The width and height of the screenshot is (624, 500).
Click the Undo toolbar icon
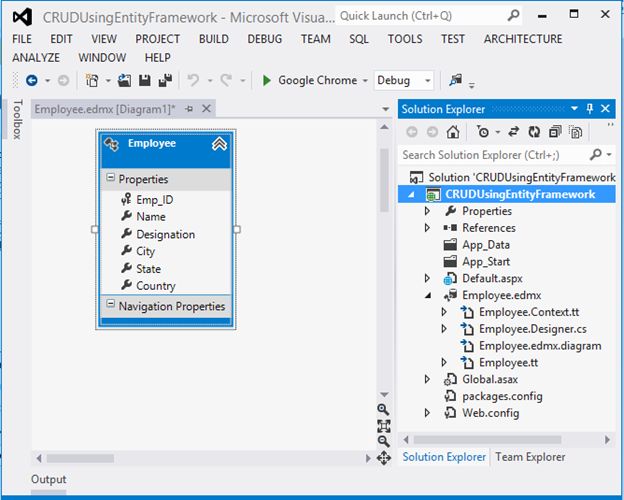pyautogui.click(x=193, y=81)
